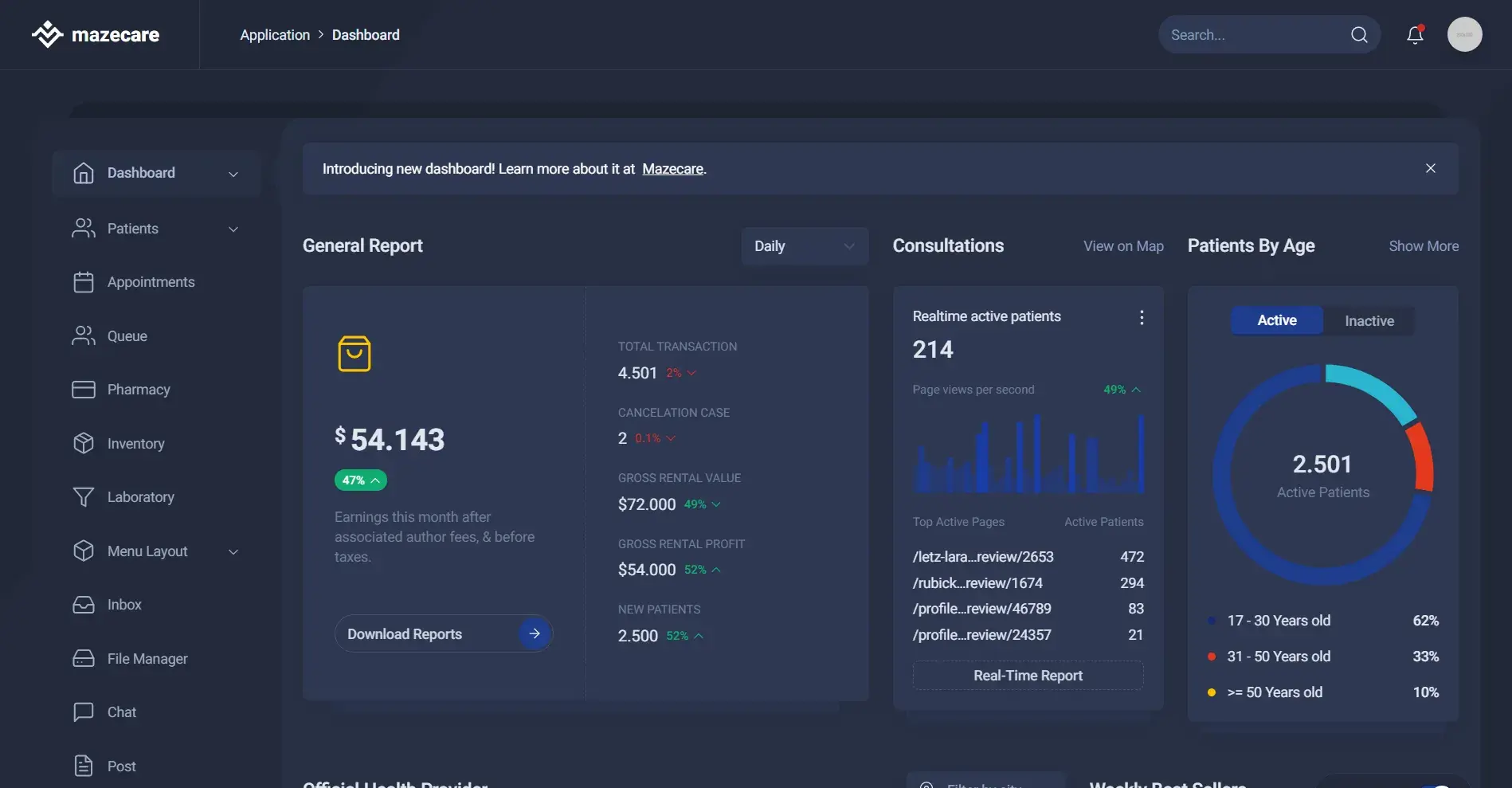Viewport: 1512px width, 788px height.
Task: Switch to Active patients toggle
Action: click(x=1276, y=320)
